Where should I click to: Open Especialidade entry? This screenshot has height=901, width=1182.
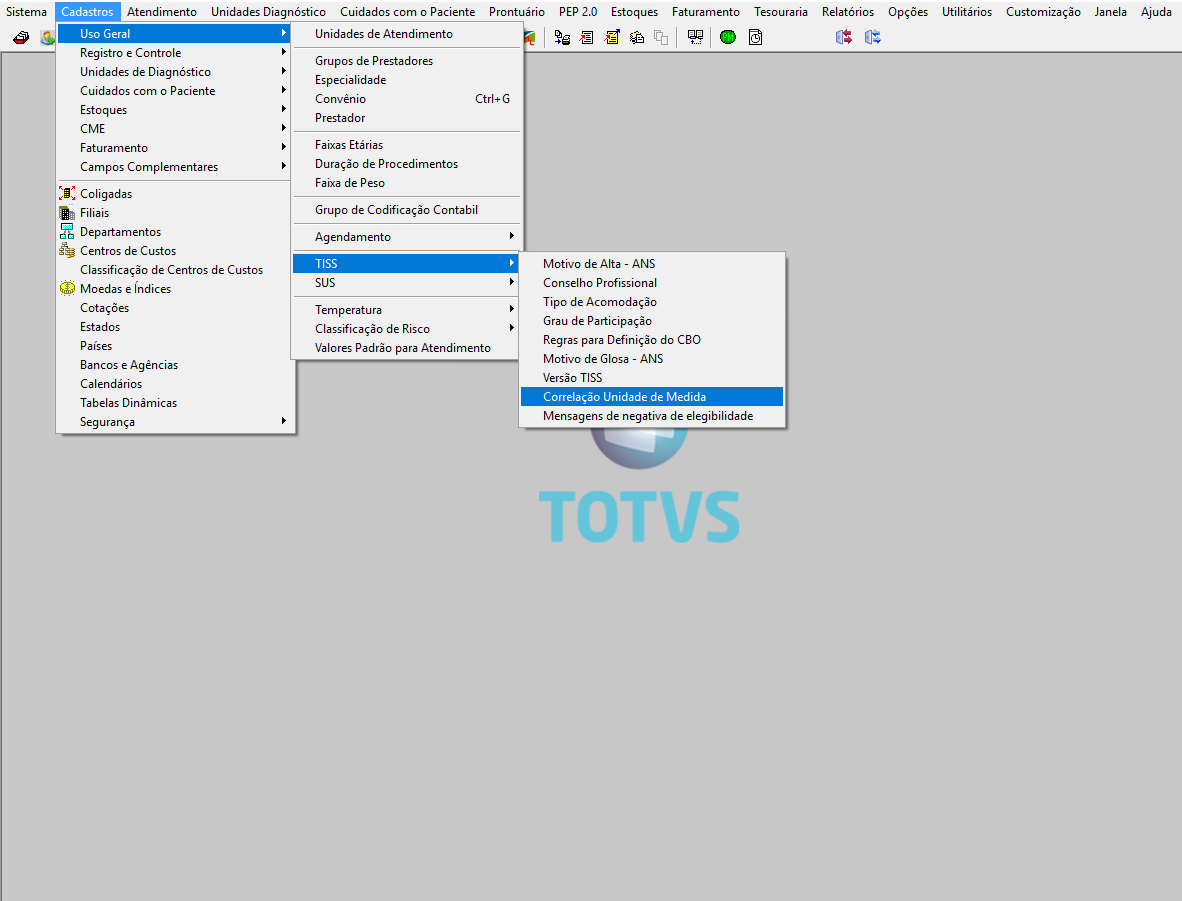406,80
